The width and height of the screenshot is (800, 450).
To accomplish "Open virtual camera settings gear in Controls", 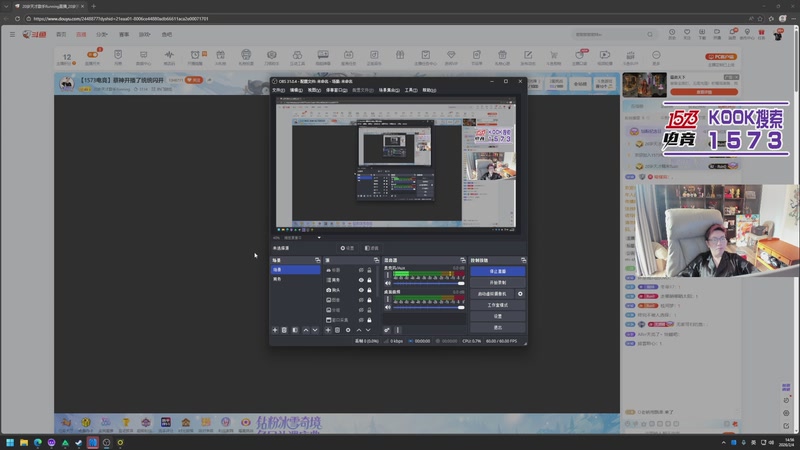I will pos(520,294).
